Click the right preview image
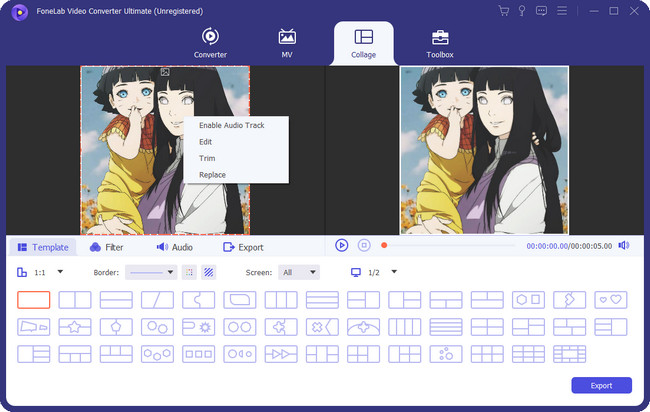The image size is (650, 412). point(484,150)
